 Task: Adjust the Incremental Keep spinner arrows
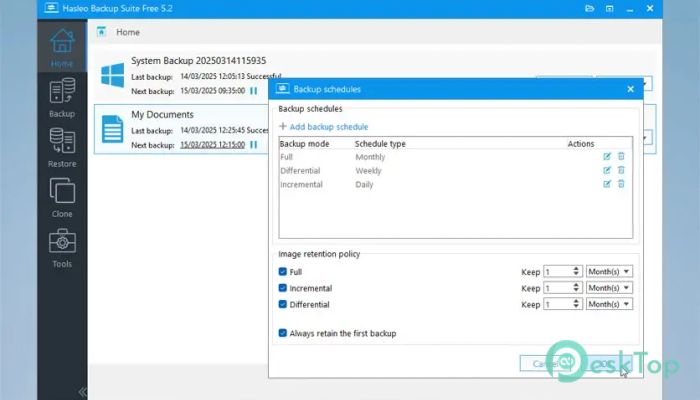(576, 288)
